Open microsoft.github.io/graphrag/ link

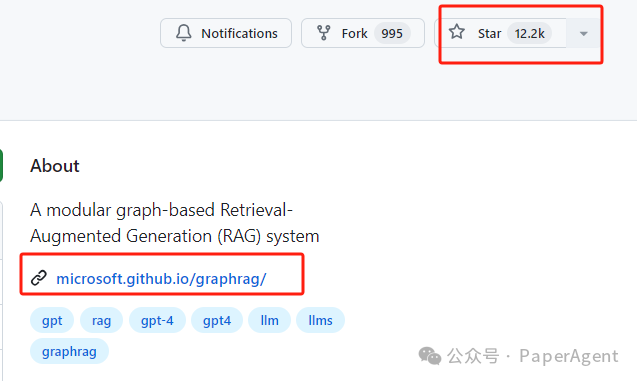pyautogui.click(x=161, y=279)
